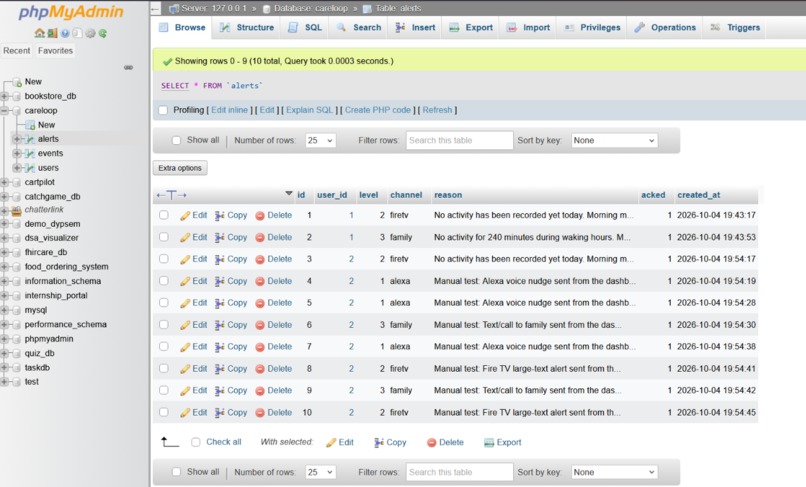The width and height of the screenshot is (806, 487).
Task: Open the Triggers tab
Action: coord(735,28)
